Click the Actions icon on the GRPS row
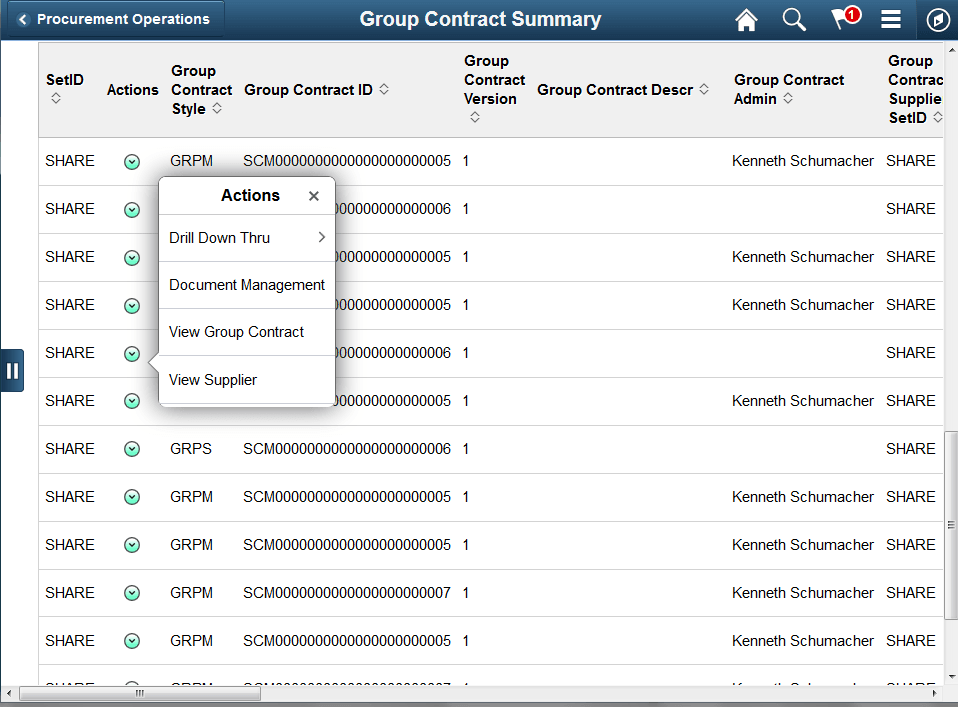Viewport: 958px width, 707px height. coord(131,449)
